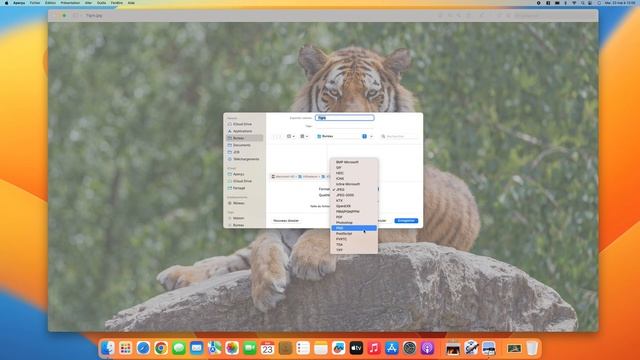
Task: Open the Bureau location pop-up
Action: click(x=342, y=136)
